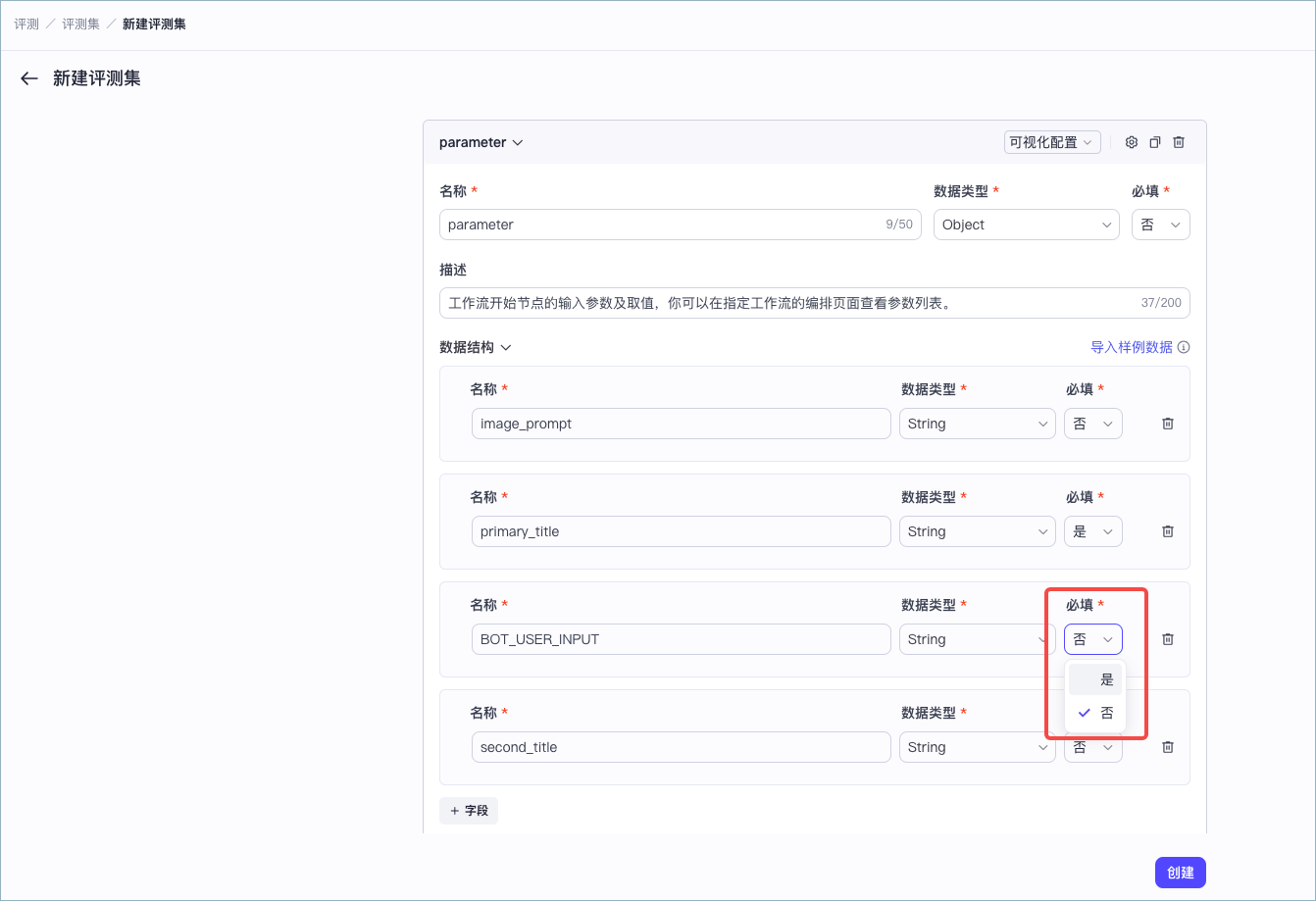Edit the second_title name field

point(682,747)
